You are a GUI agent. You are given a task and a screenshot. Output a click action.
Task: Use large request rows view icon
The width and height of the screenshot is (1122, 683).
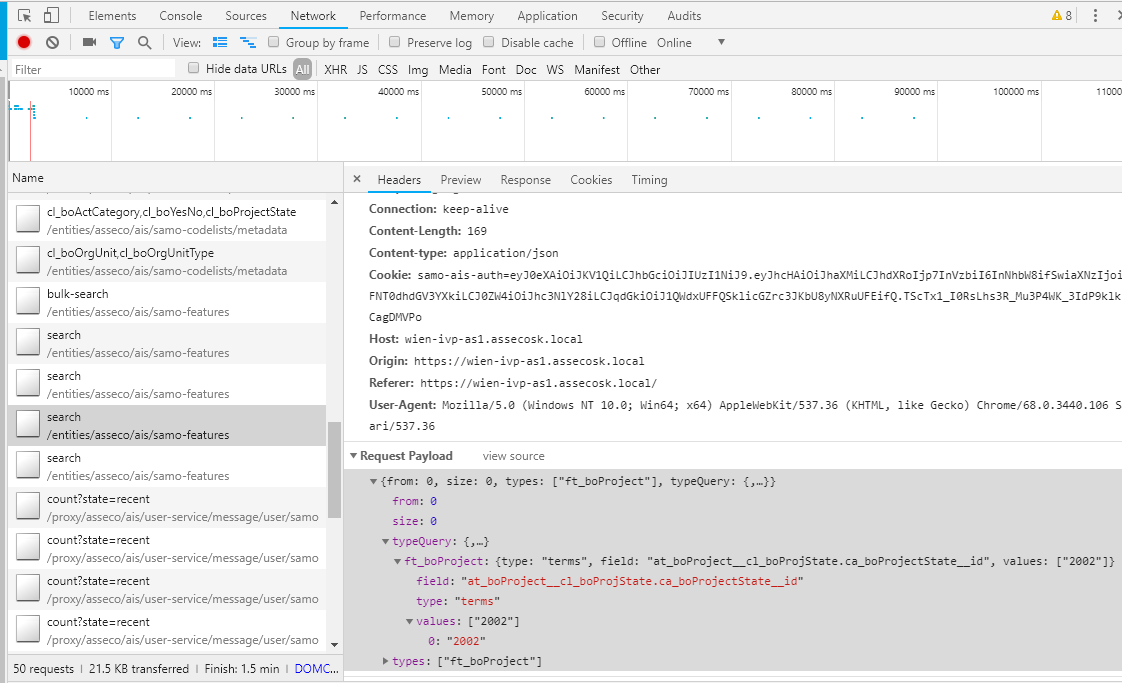pos(220,42)
